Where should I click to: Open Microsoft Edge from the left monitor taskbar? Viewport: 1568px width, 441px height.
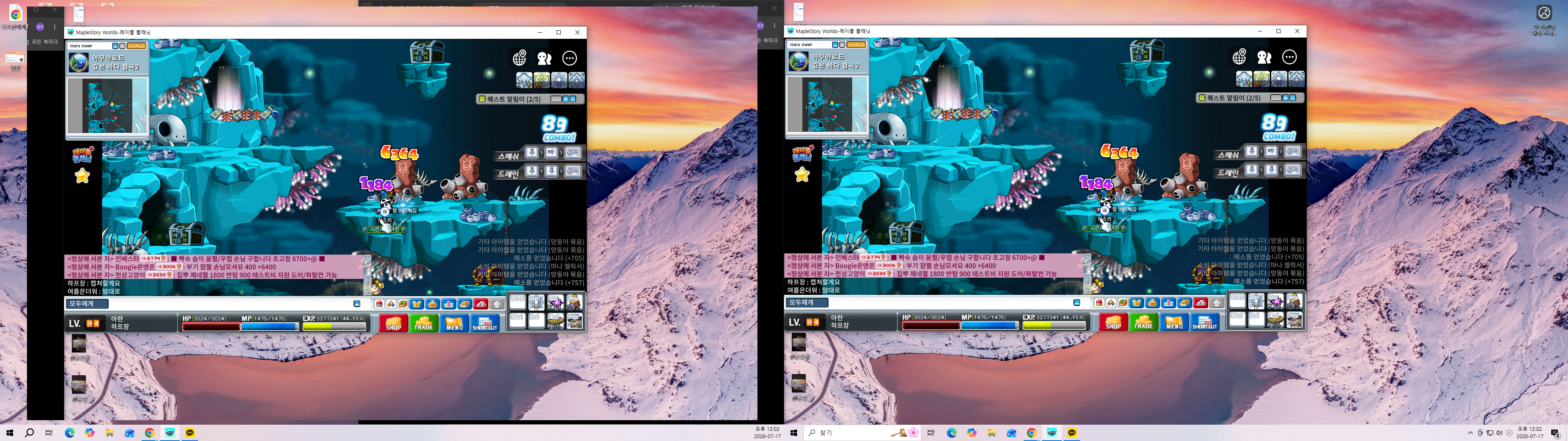point(70,432)
